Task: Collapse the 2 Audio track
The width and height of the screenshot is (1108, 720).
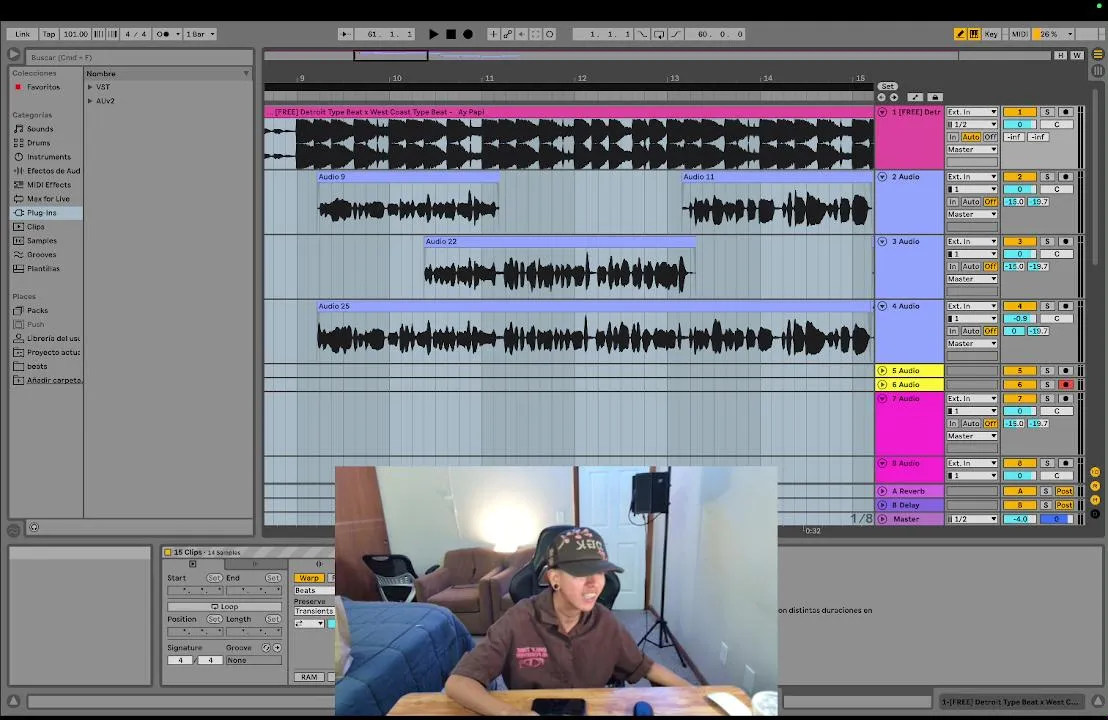Action: click(x=882, y=177)
